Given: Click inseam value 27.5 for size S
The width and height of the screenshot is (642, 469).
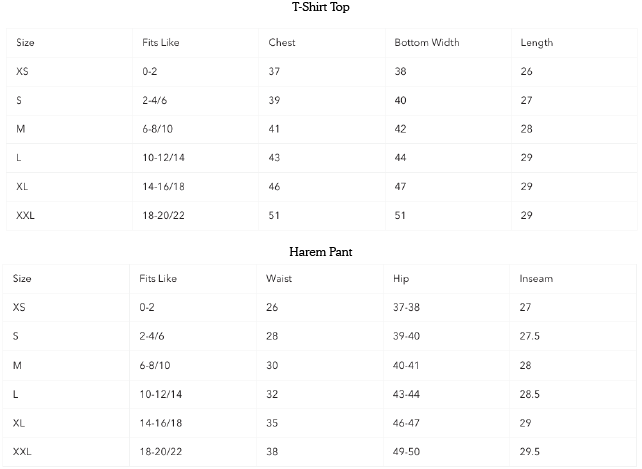Looking at the screenshot, I should point(530,336).
